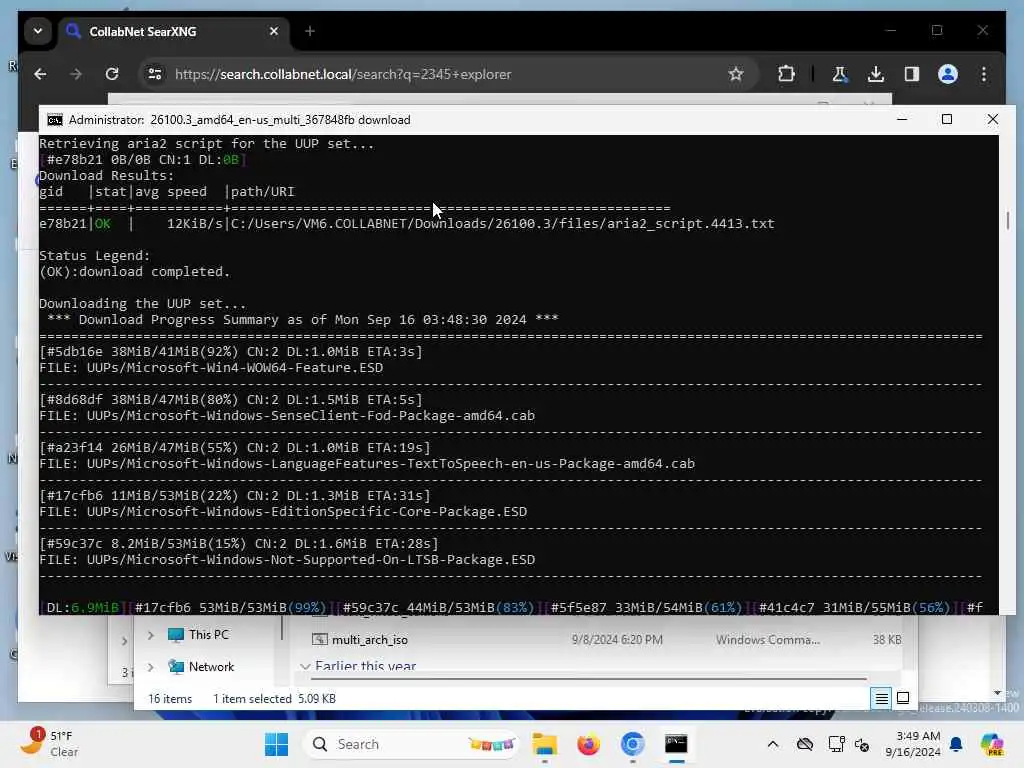Close the CollabNet SearXNG tab

(274, 31)
